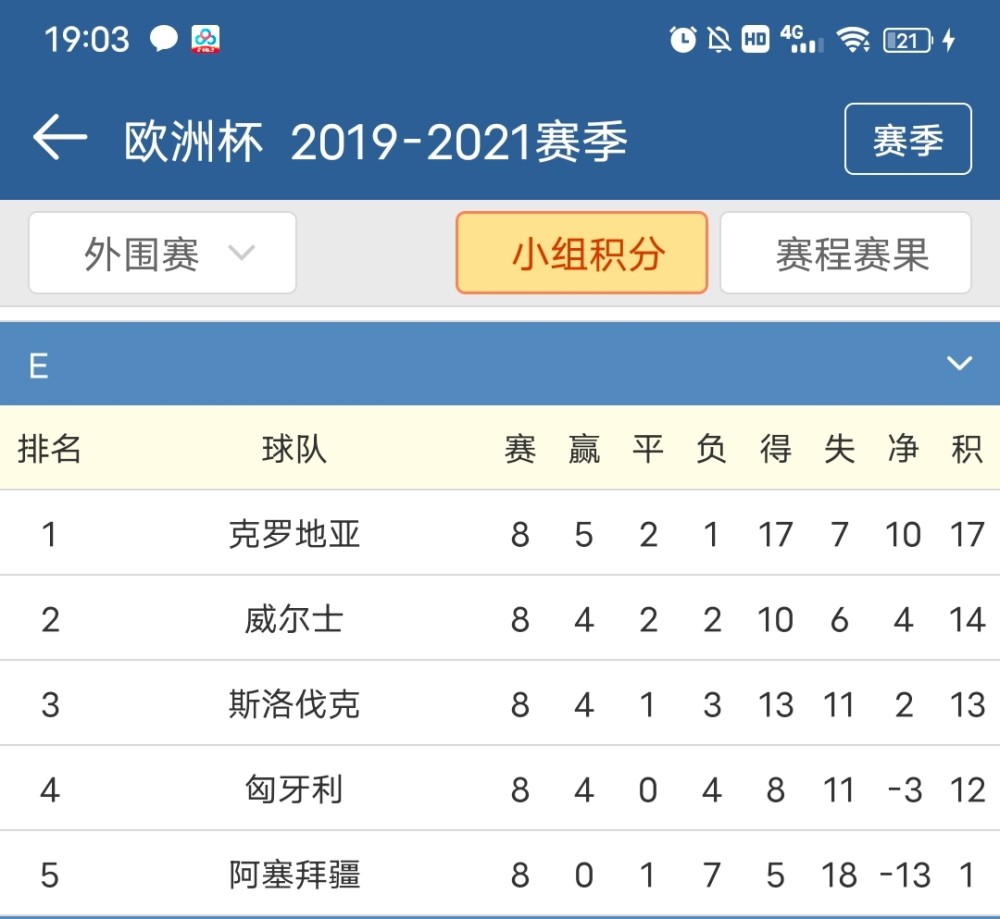The width and height of the screenshot is (1000, 919).
Task: Tap the back arrow icon
Action: [60, 139]
